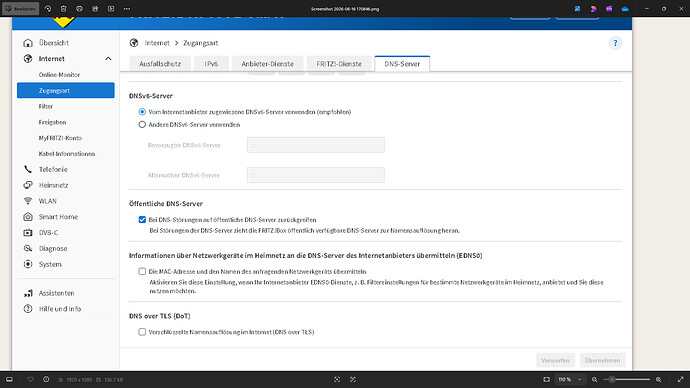
Task: Rotate the image with the rotate icon
Action: pos(48,8)
